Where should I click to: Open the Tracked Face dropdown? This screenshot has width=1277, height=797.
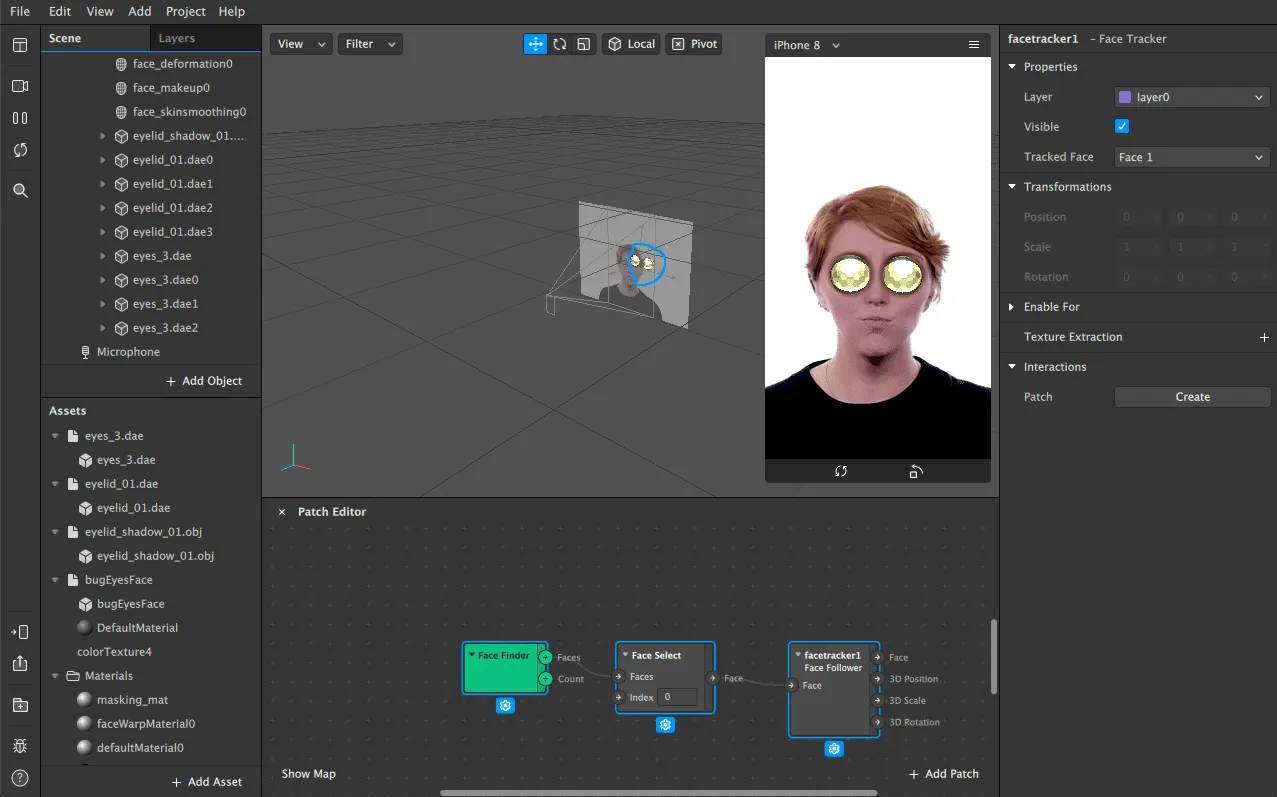(1192, 157)
